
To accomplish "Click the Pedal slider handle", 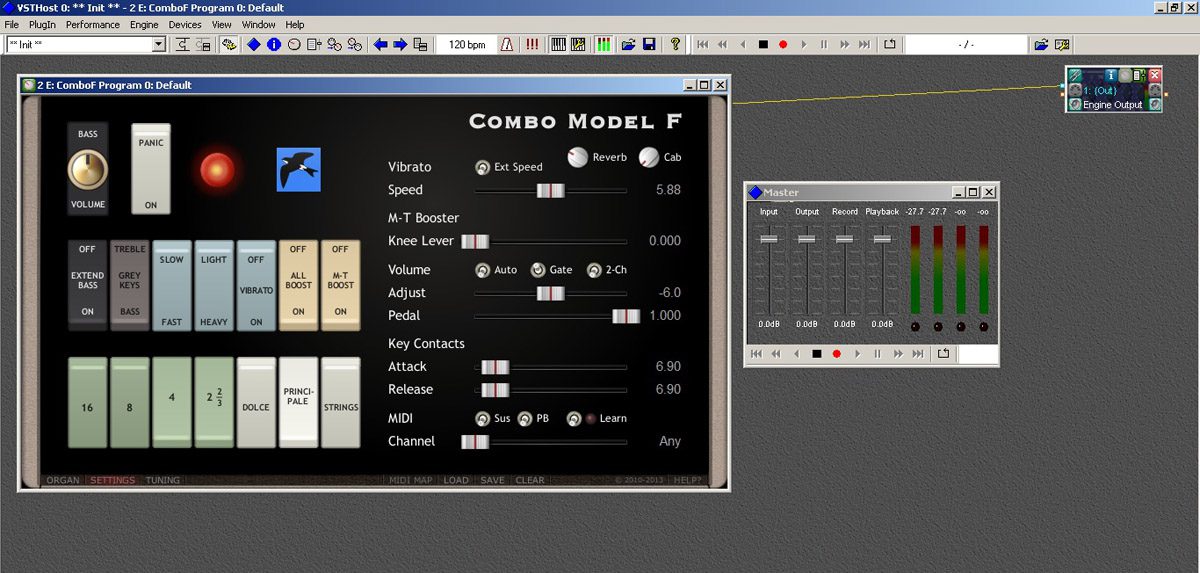I will tap(626, 316).
